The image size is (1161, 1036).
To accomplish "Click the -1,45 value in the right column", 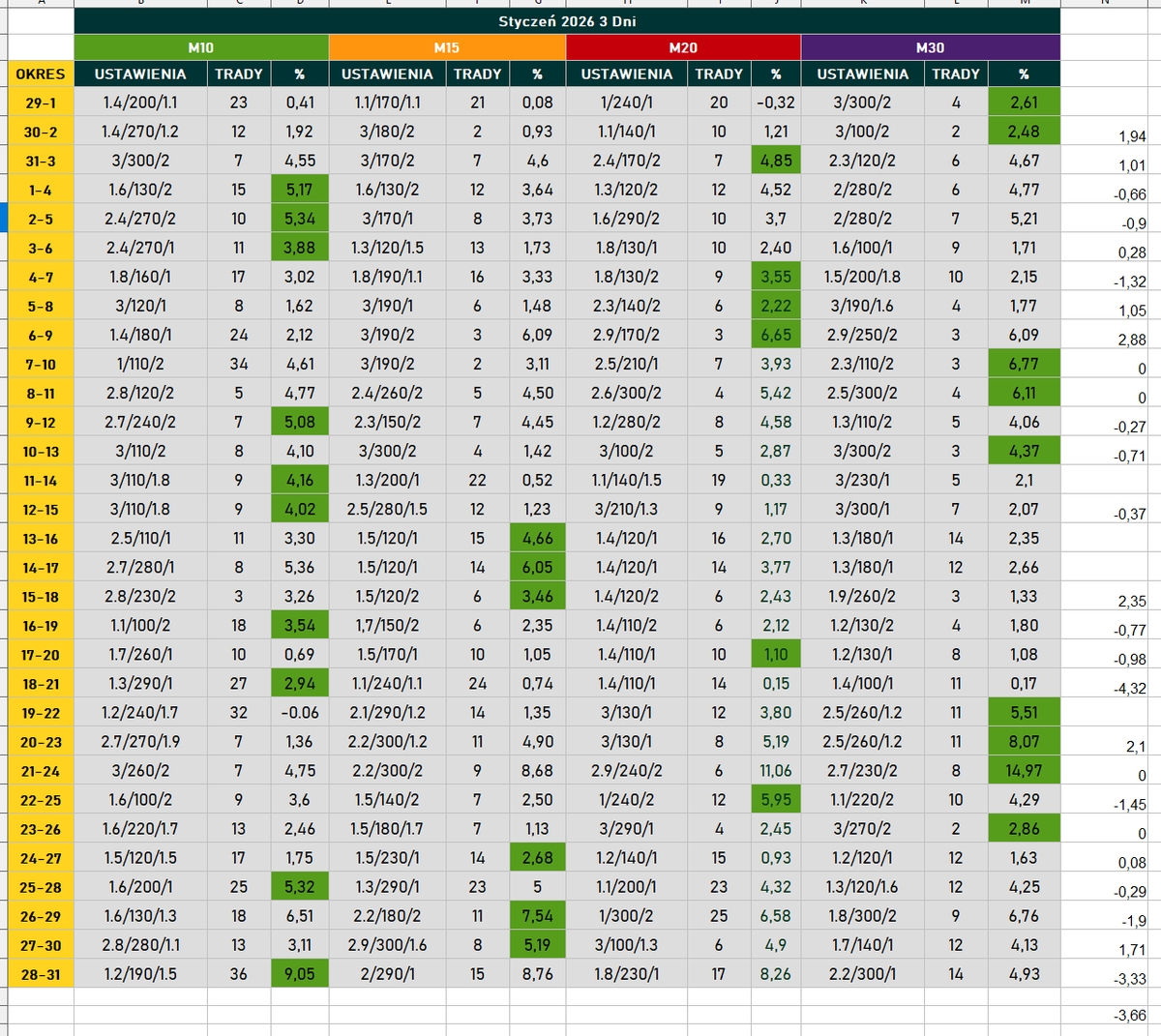I will click(1130, 805).
